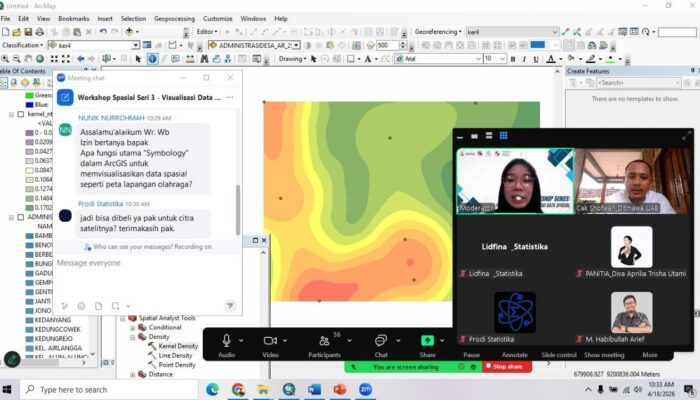Screen dimensions: 700x400
Task: Open the File menu
Action: tap(5, 19)
